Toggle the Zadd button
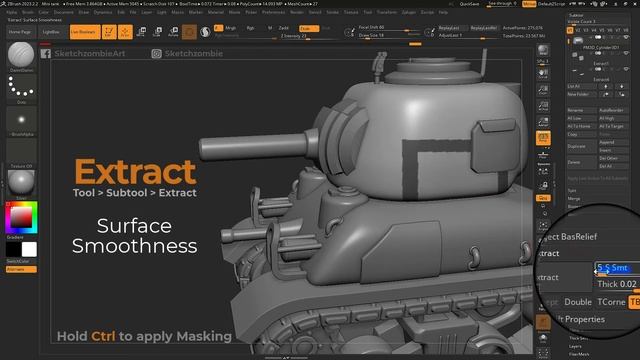 [284, 28]
